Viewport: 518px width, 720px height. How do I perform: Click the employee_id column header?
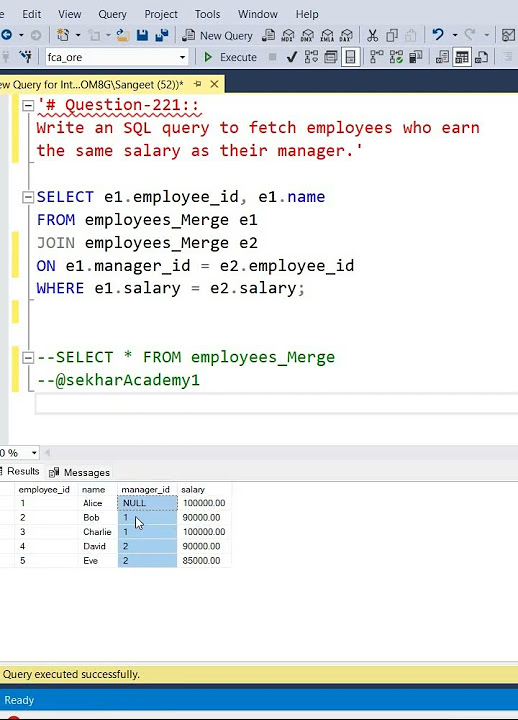pos(46,489)
